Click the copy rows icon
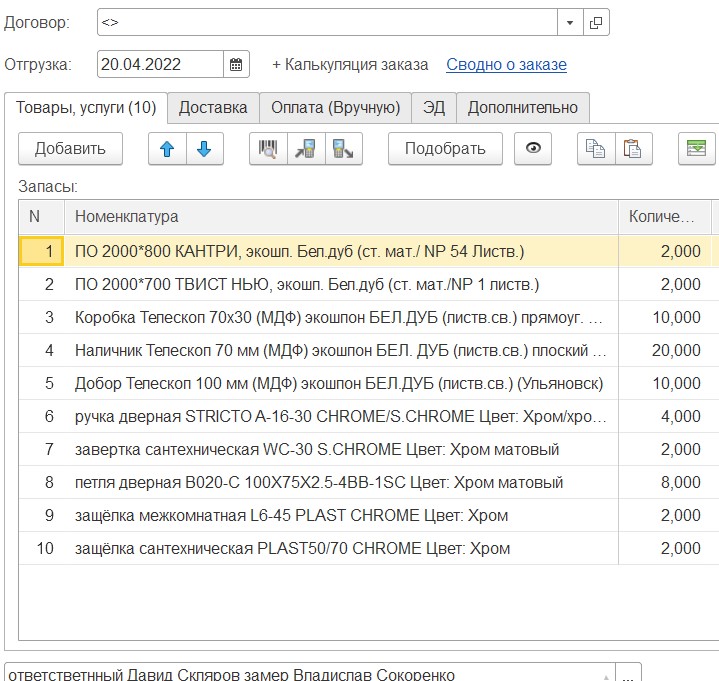This screenshot has width=719, height=681. (x=595, y=149)
